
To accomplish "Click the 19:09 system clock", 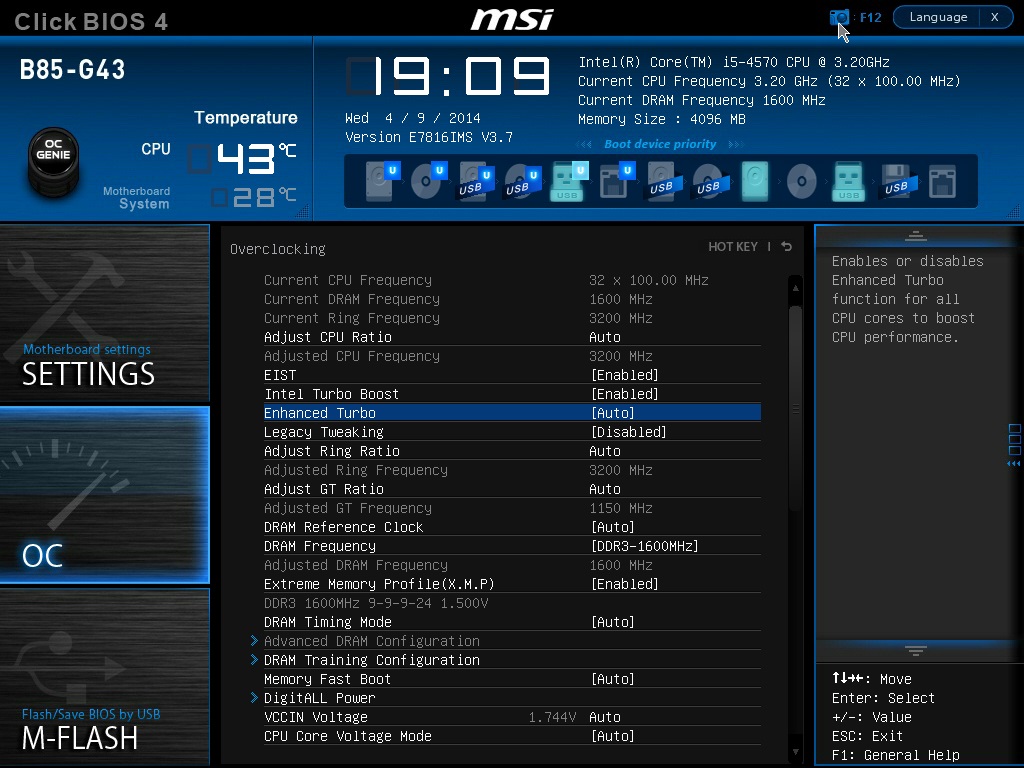I will click(448, 76).
